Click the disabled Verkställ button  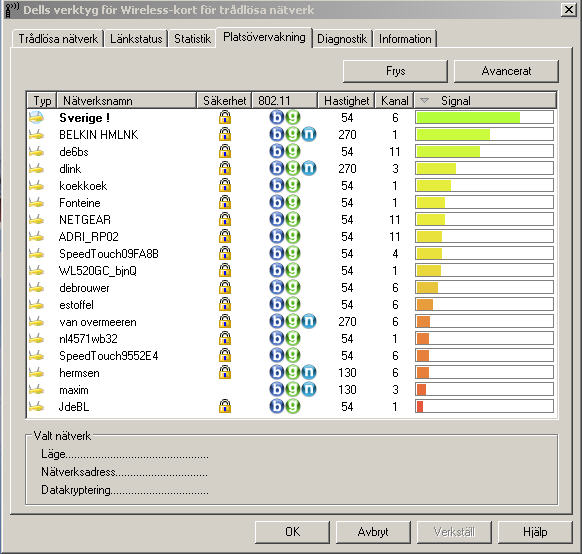coord(454,532)
